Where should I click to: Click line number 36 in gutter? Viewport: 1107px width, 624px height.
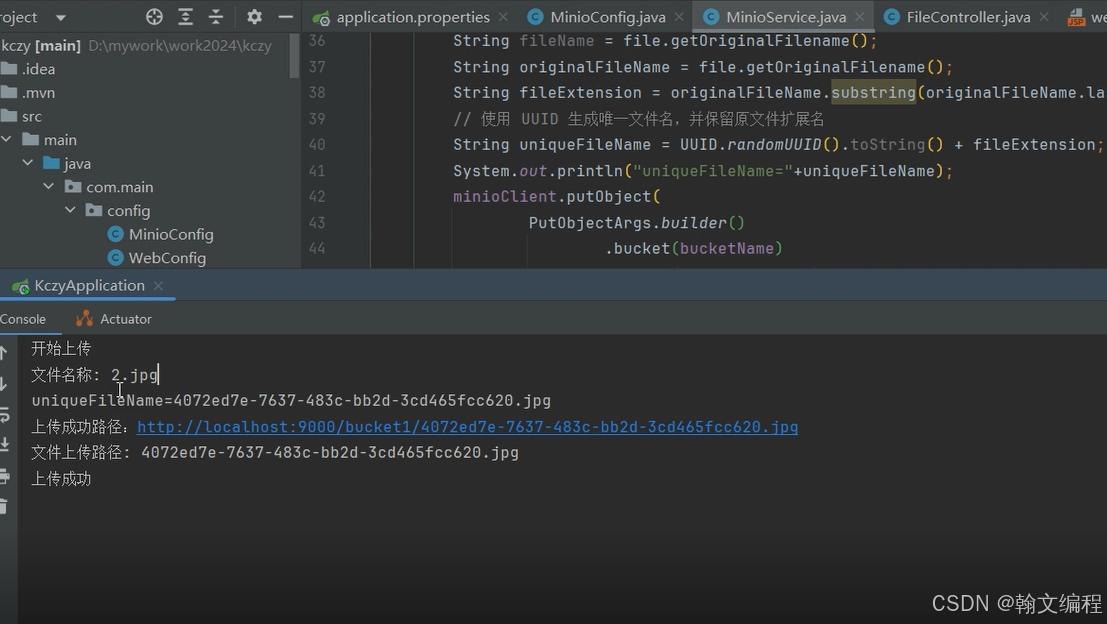click(317, 41)
